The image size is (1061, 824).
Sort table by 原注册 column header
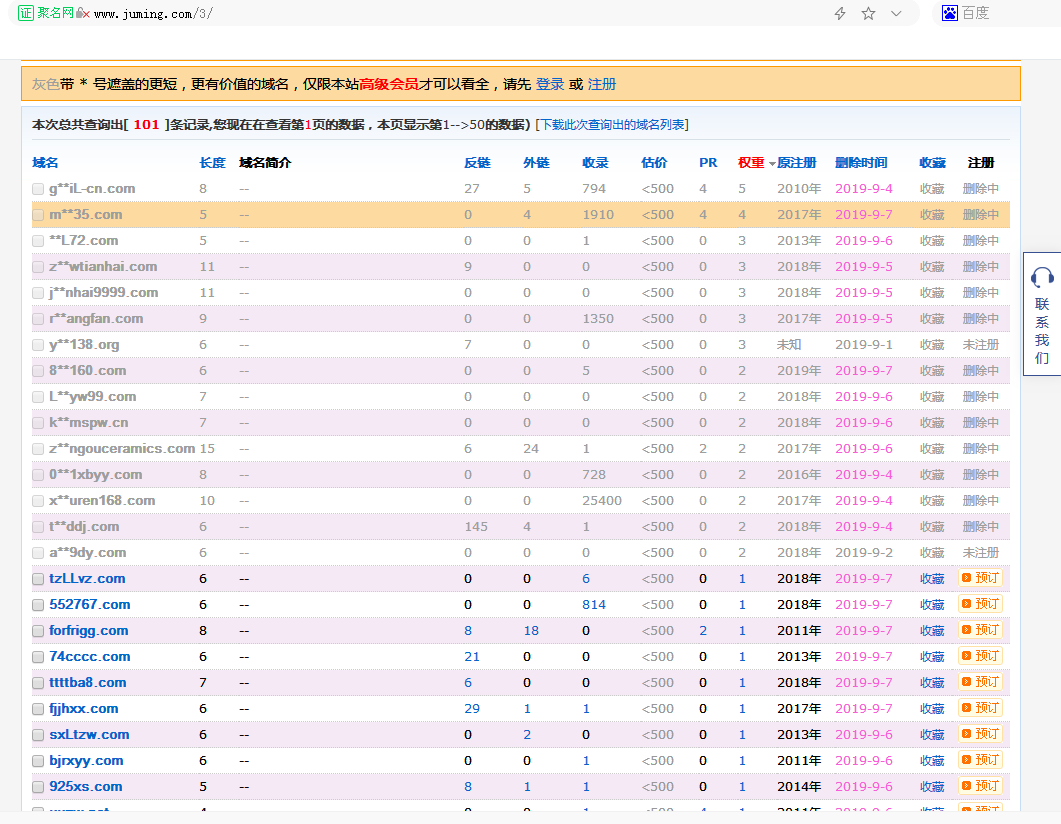796,162
